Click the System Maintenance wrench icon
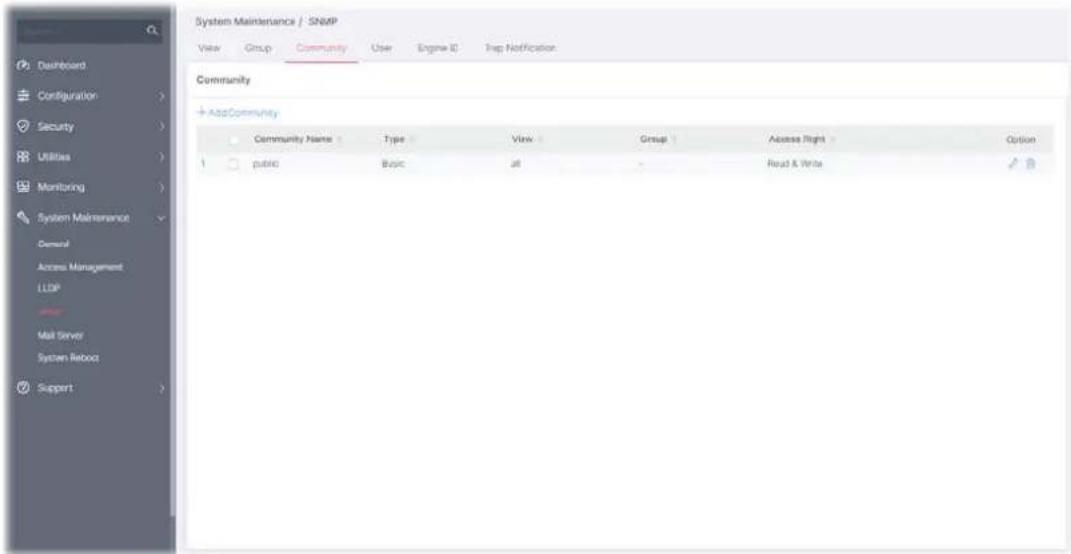The image size is (1071, 554). pos(21,218)
